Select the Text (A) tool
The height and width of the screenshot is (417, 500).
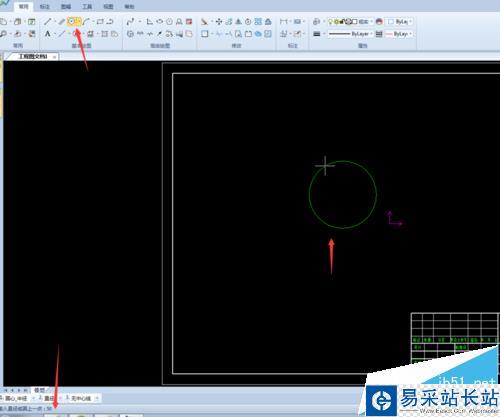pyautogui.click(x=48, y=34)
